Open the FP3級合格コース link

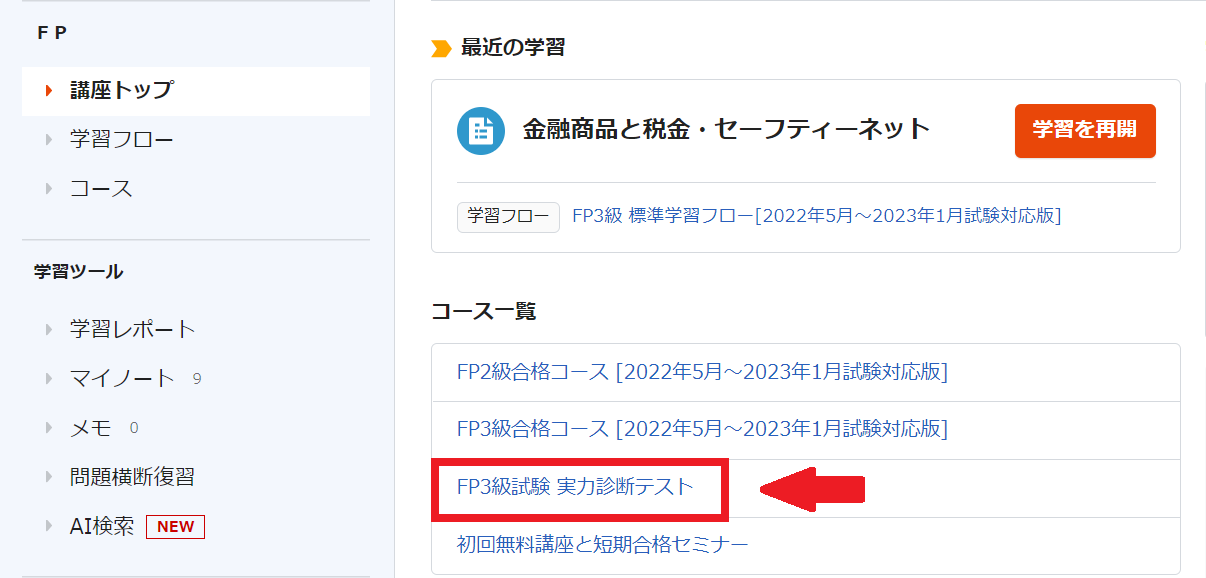[702, 429]
